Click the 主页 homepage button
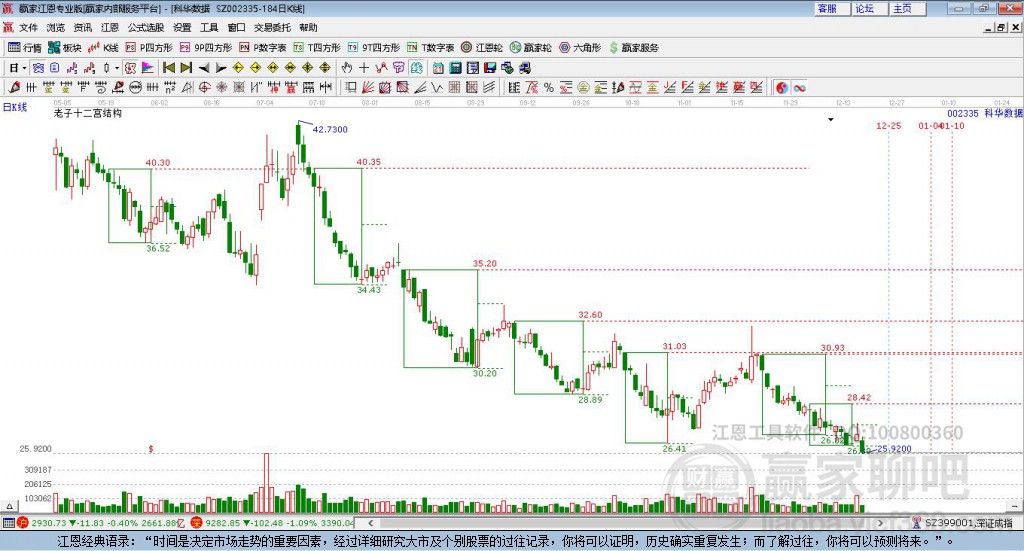Image resolution: width=1024 pixels, height=551 pixels. [906, 8]
